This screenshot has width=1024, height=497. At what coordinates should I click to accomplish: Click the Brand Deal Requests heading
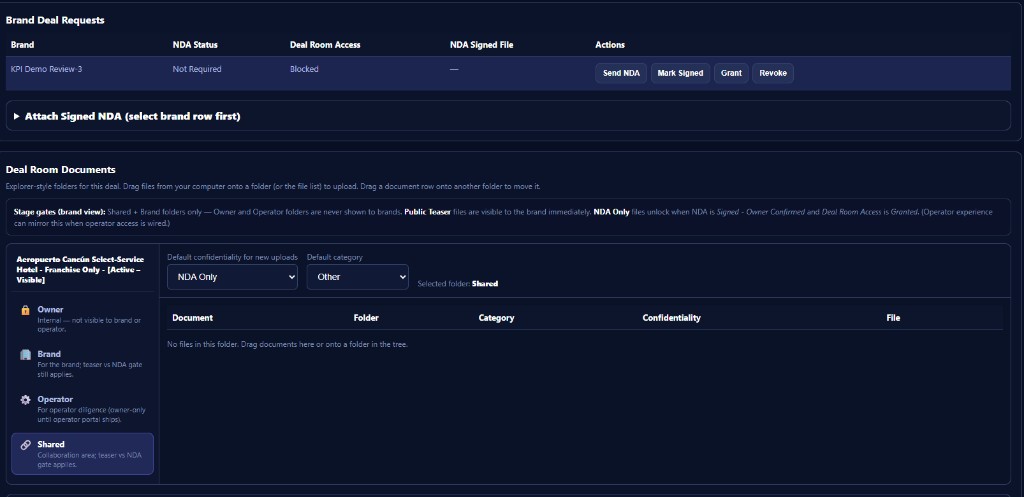coord(56,20)
